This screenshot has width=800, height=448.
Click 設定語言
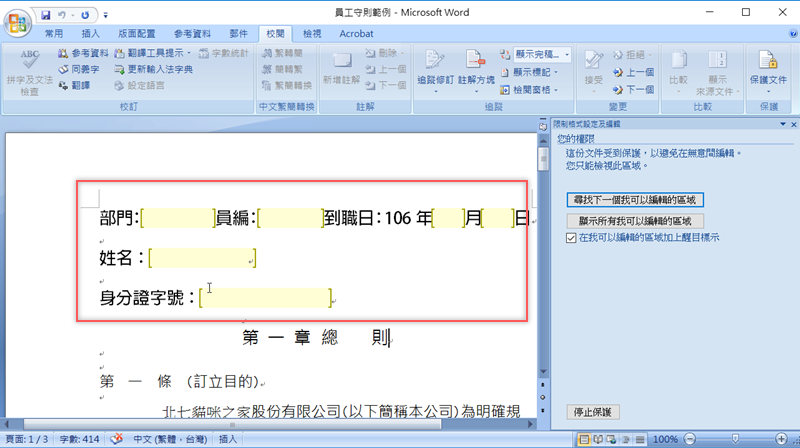point(139,85)
